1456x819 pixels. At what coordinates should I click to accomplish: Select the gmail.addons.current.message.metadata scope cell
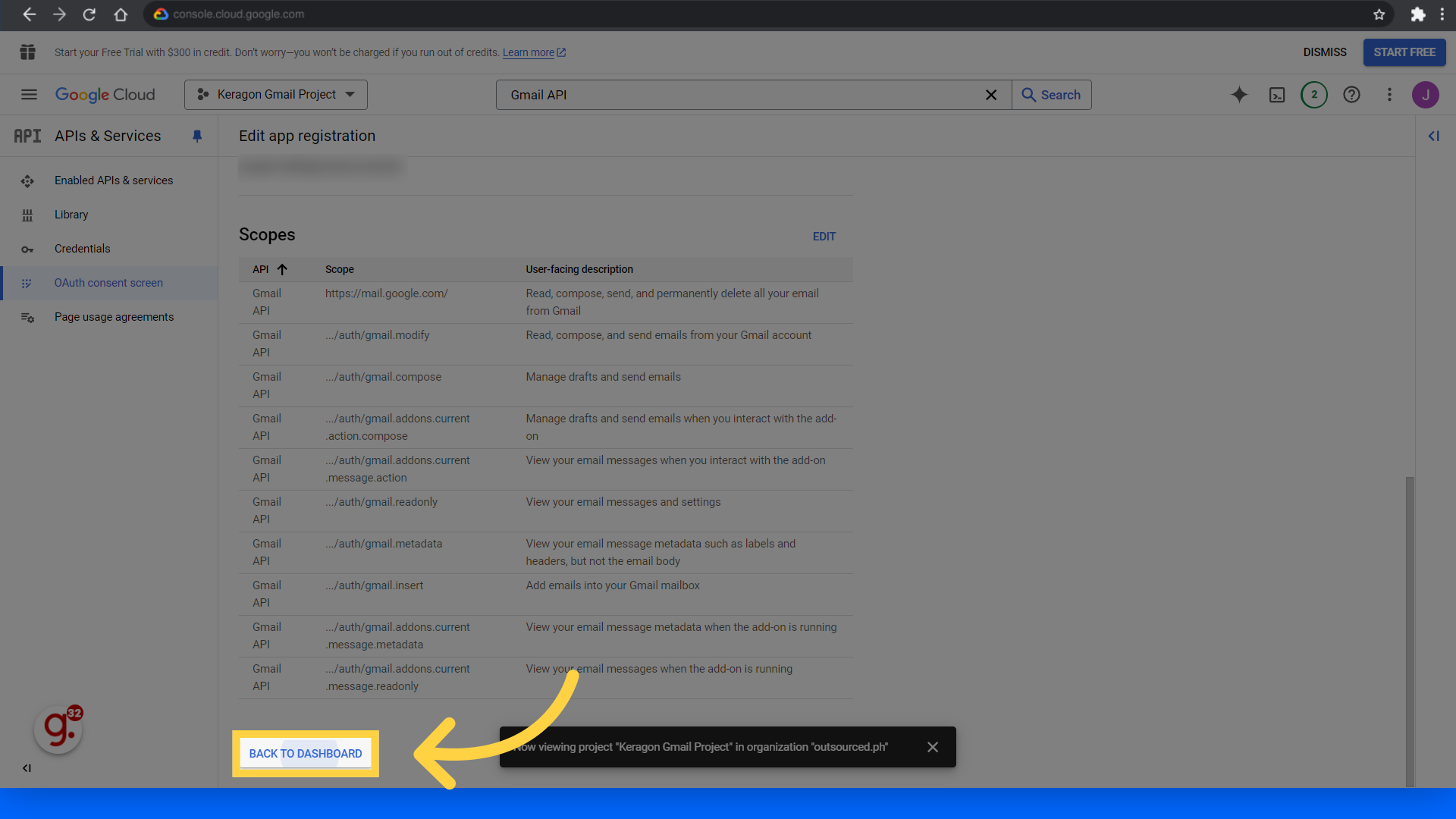click(x=397, y=635)
